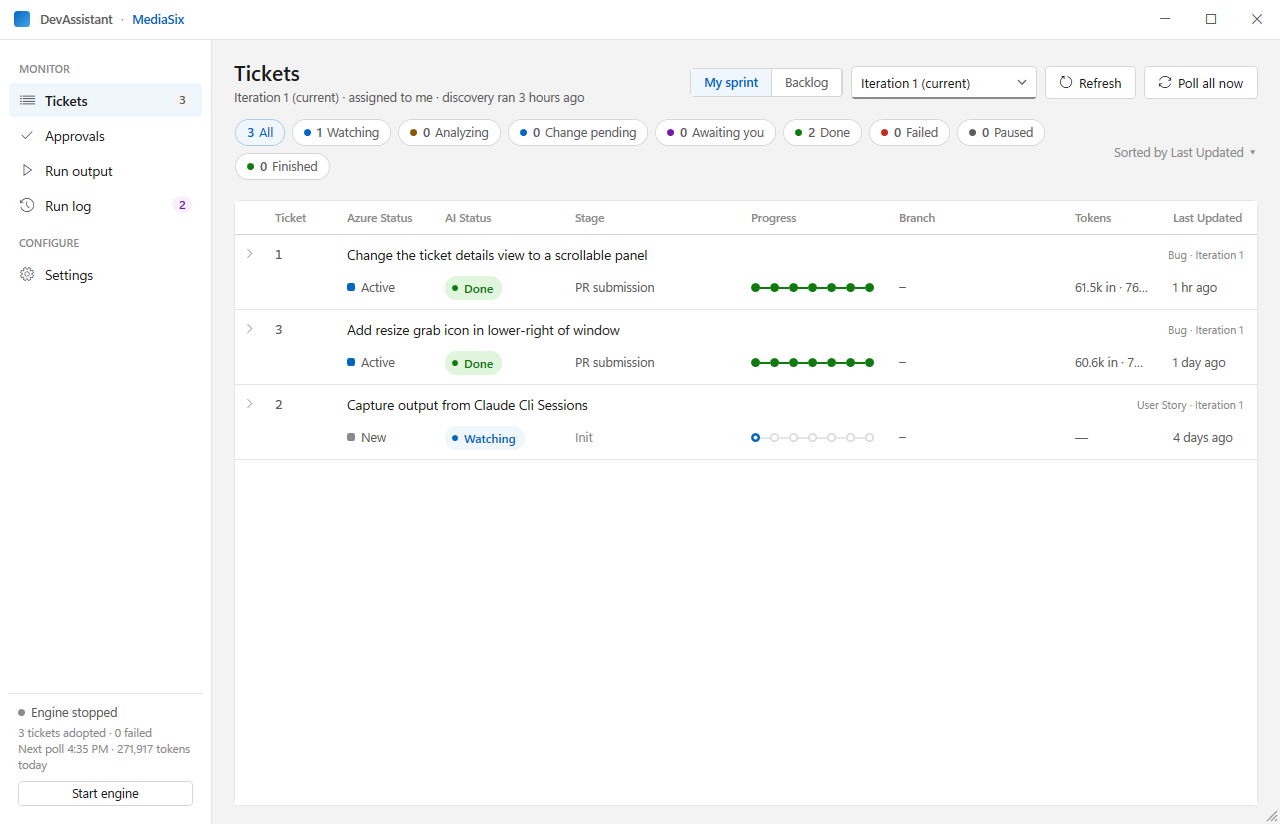Click the progress tracker for ticket 3

tap(813, 363)
